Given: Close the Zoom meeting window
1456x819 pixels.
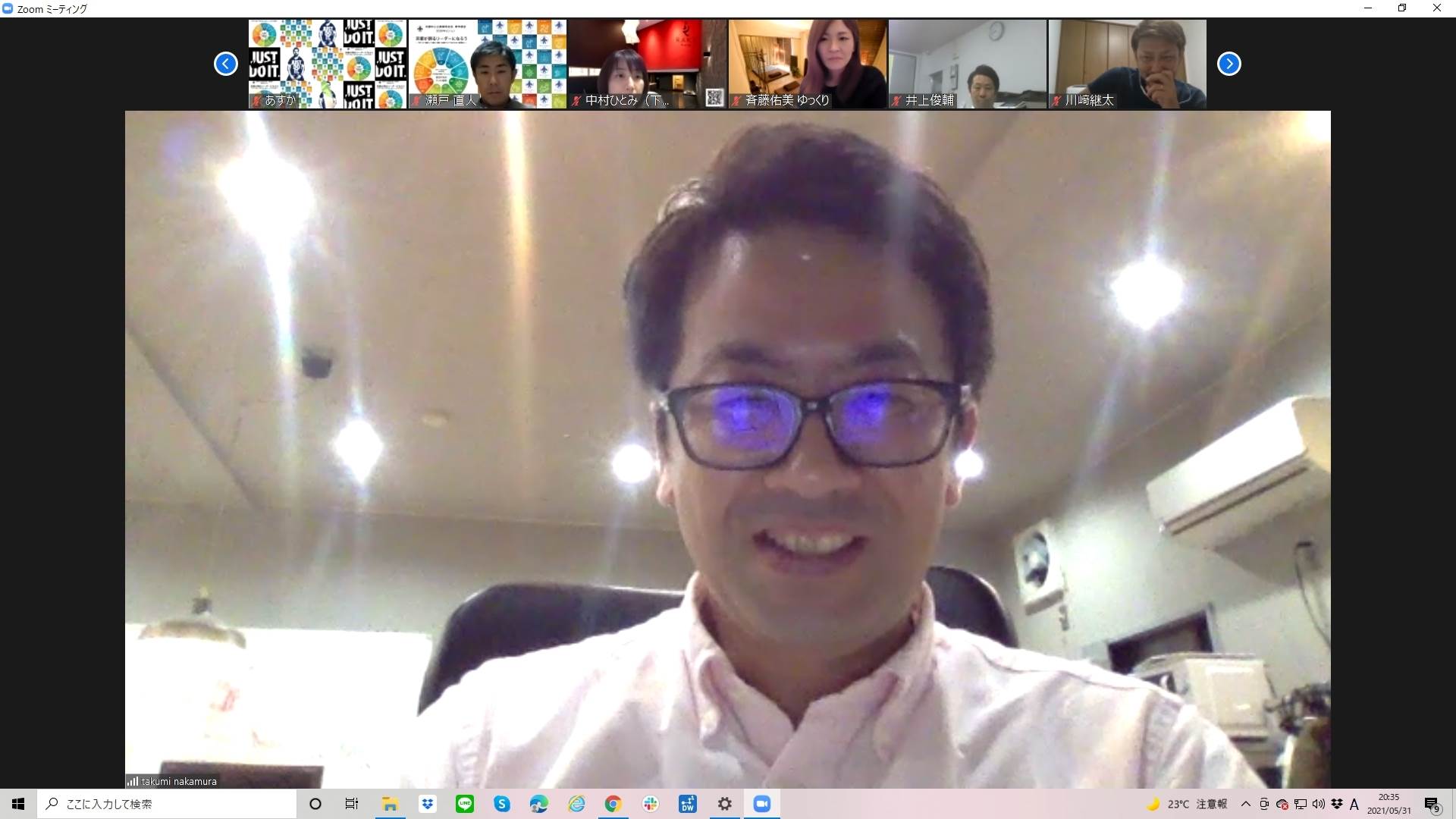Looking at the screenshot, I should click(1437, 8).
